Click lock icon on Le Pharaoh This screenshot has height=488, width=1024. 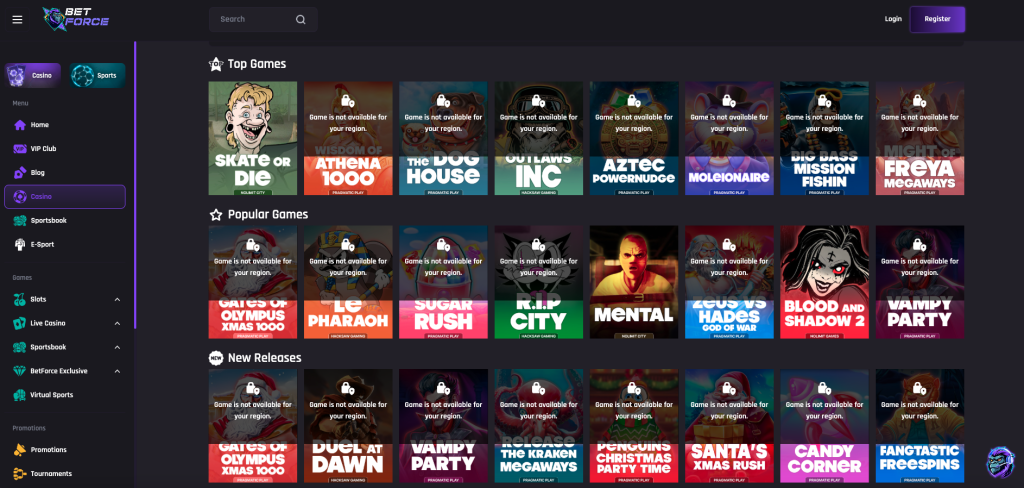pyautogui.click(x=348, y=245)
